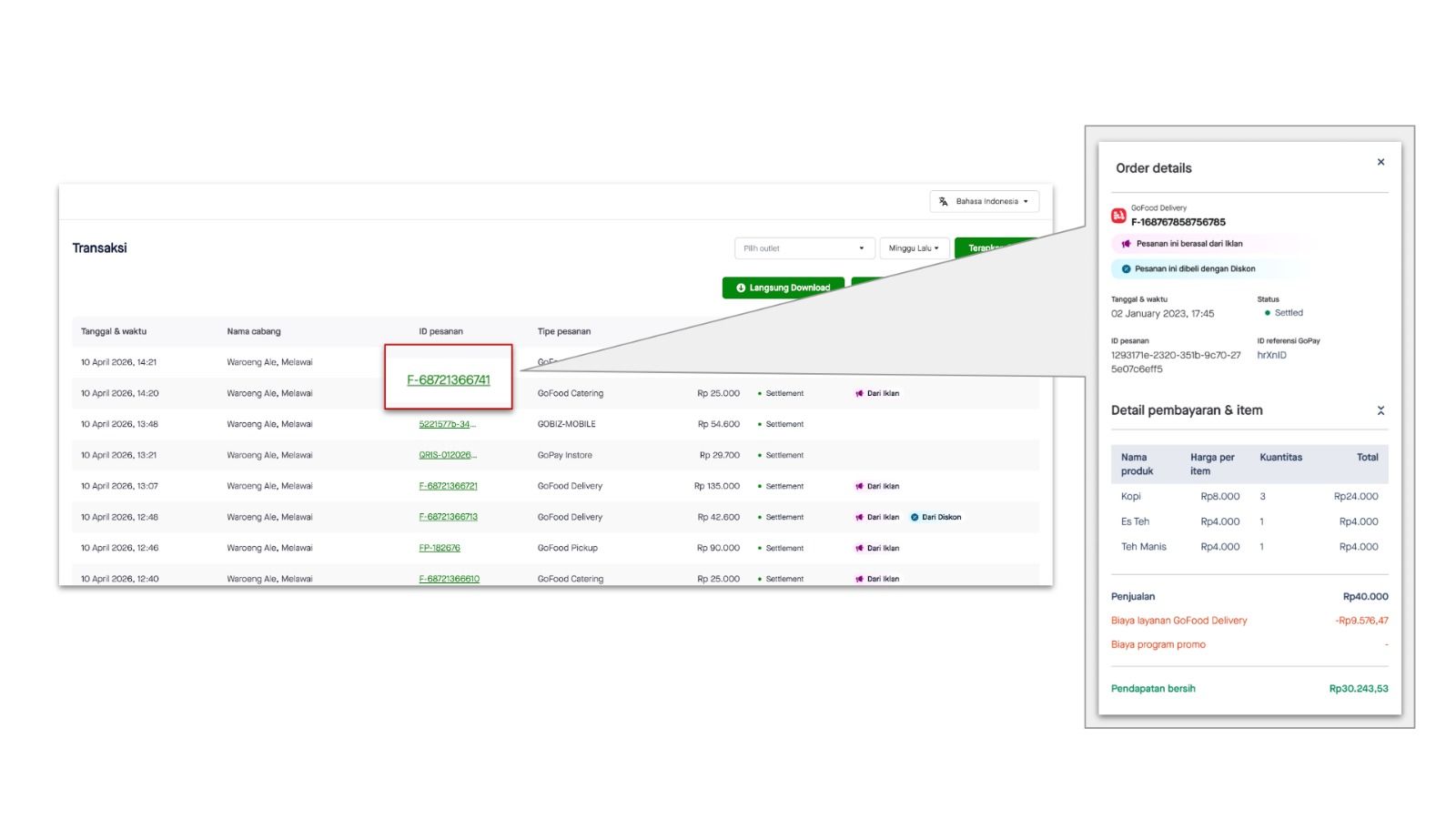Click the 'Settled' status in Order details

(x=1284, y=313)
